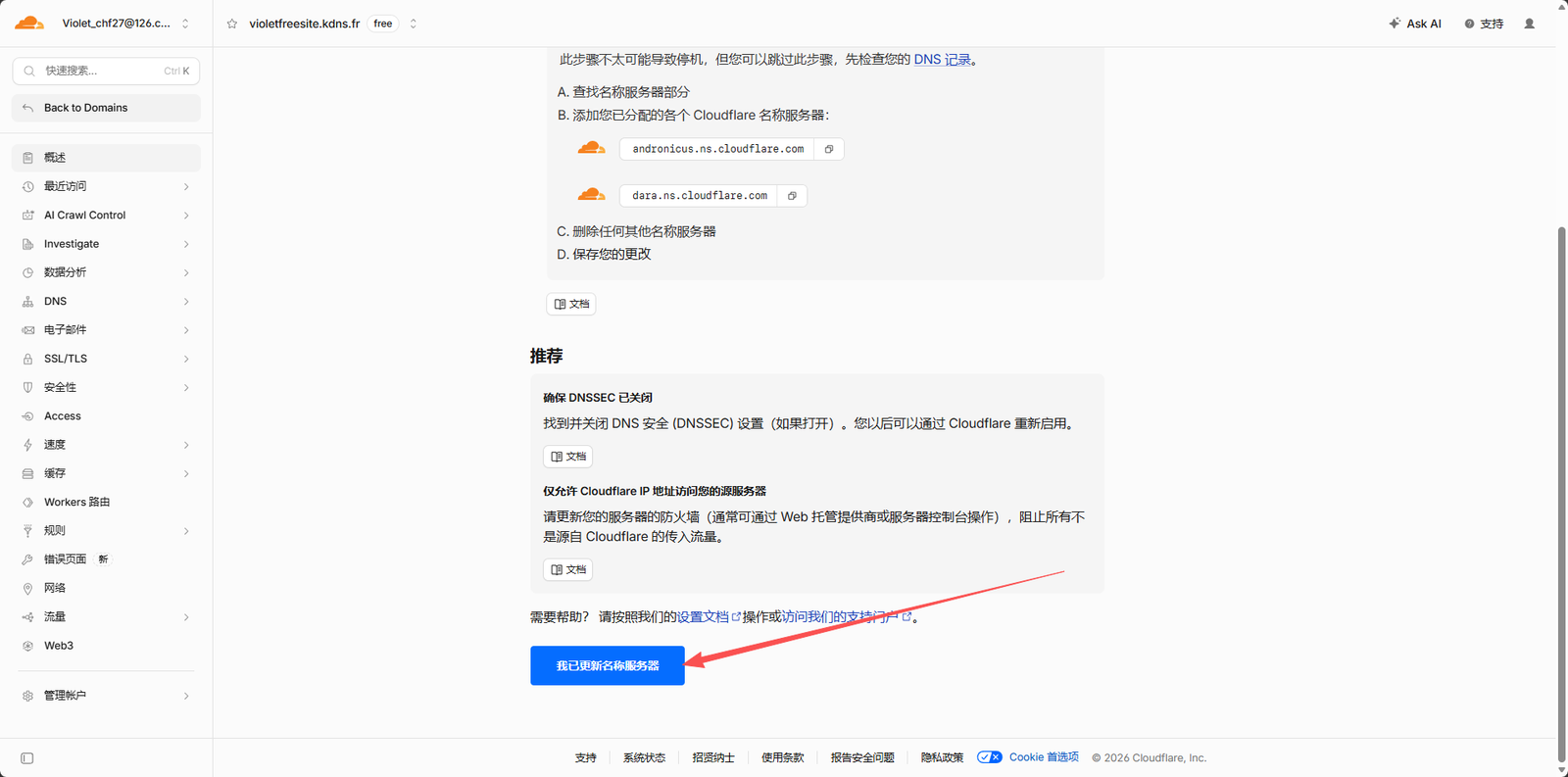The image size is (1568, 777).
Task: Expand the SSL/TLS chevron
Action: (186, 359)
